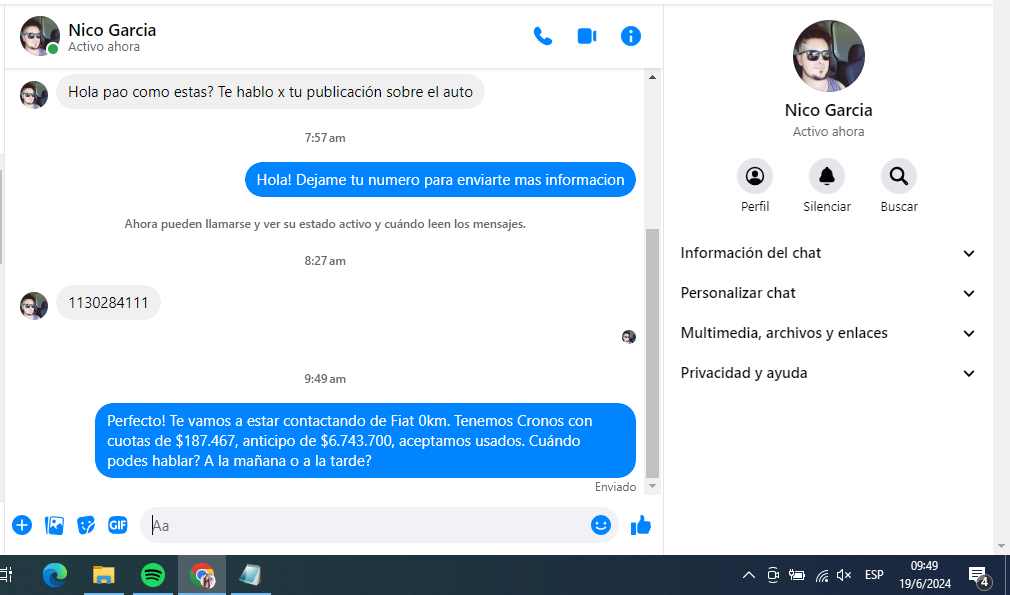Screen dimensions: 1010x595
Task: Expand Personalizar chat section
Action: pos(828,293)
